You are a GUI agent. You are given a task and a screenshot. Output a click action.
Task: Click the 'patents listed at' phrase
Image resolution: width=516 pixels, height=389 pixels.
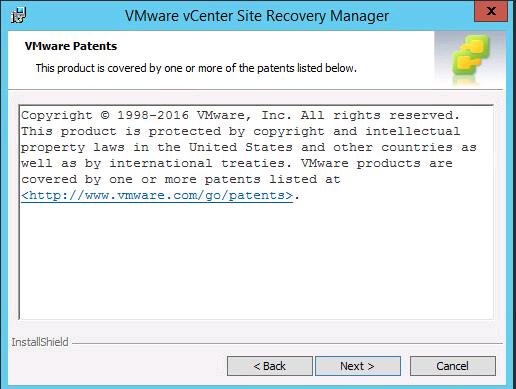tap(272, 180)
